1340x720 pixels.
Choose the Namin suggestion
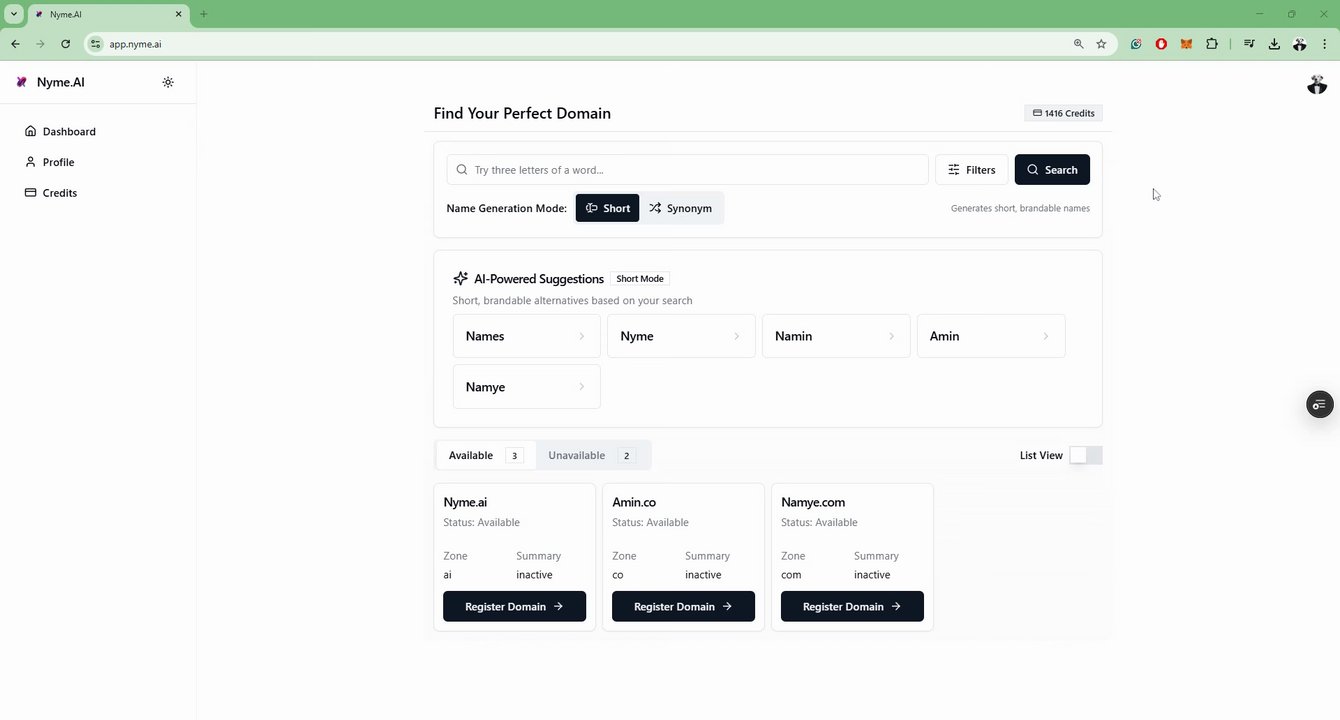pyautogui.click(x=836, y=336)
